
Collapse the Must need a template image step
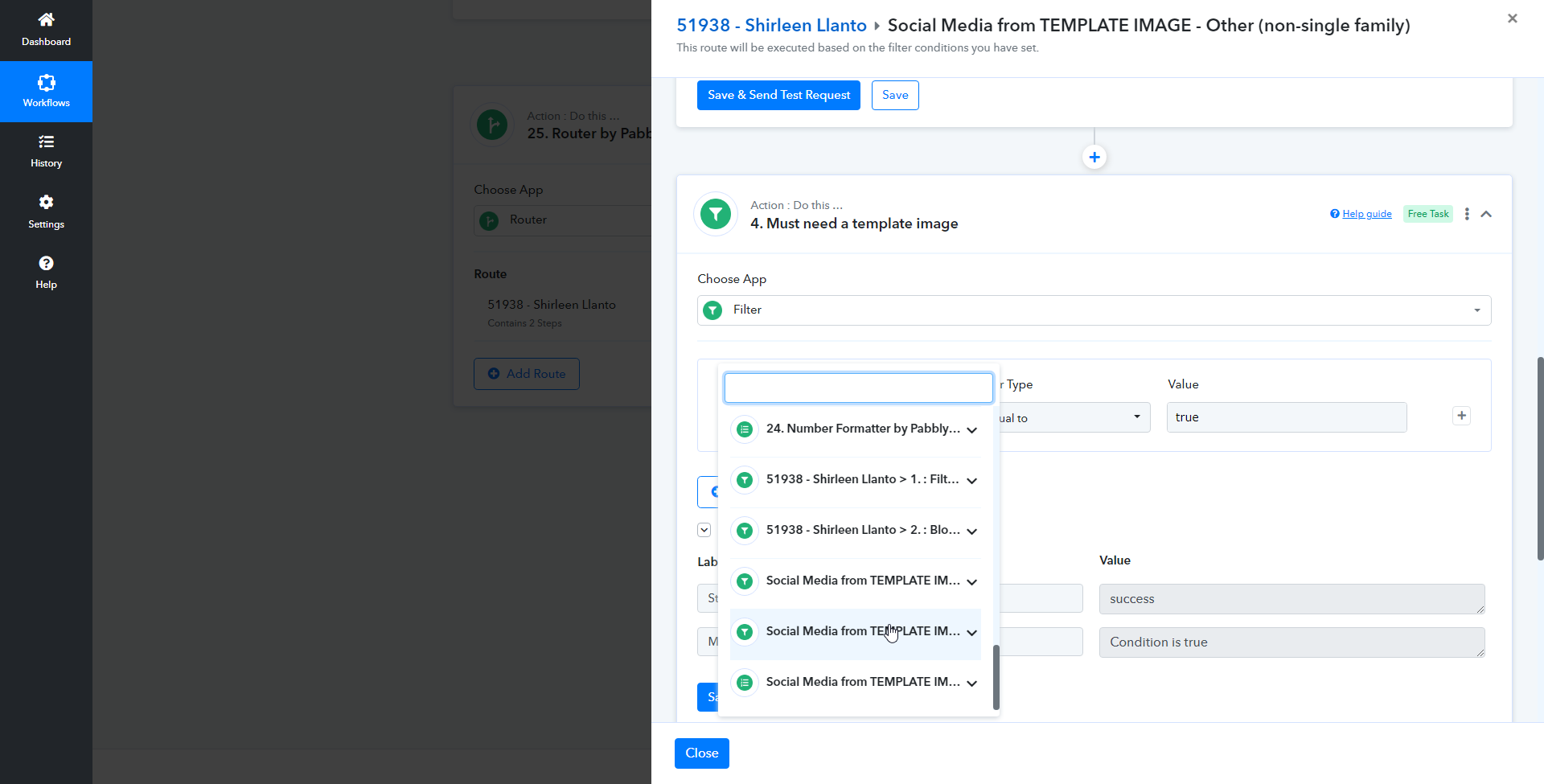pyautogui.click(x=1486, y=214)
